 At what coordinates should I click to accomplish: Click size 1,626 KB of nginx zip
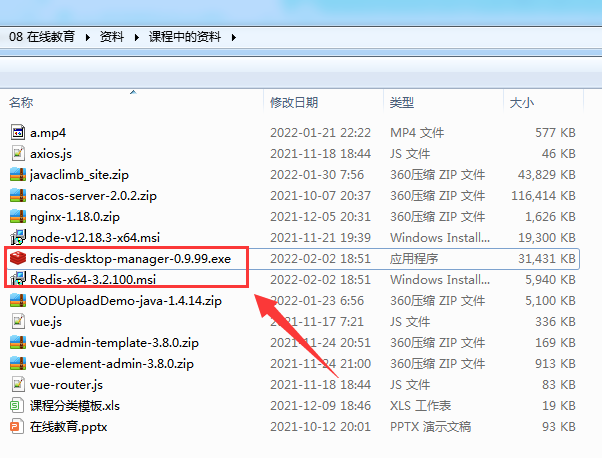click(x=551, y=217)
